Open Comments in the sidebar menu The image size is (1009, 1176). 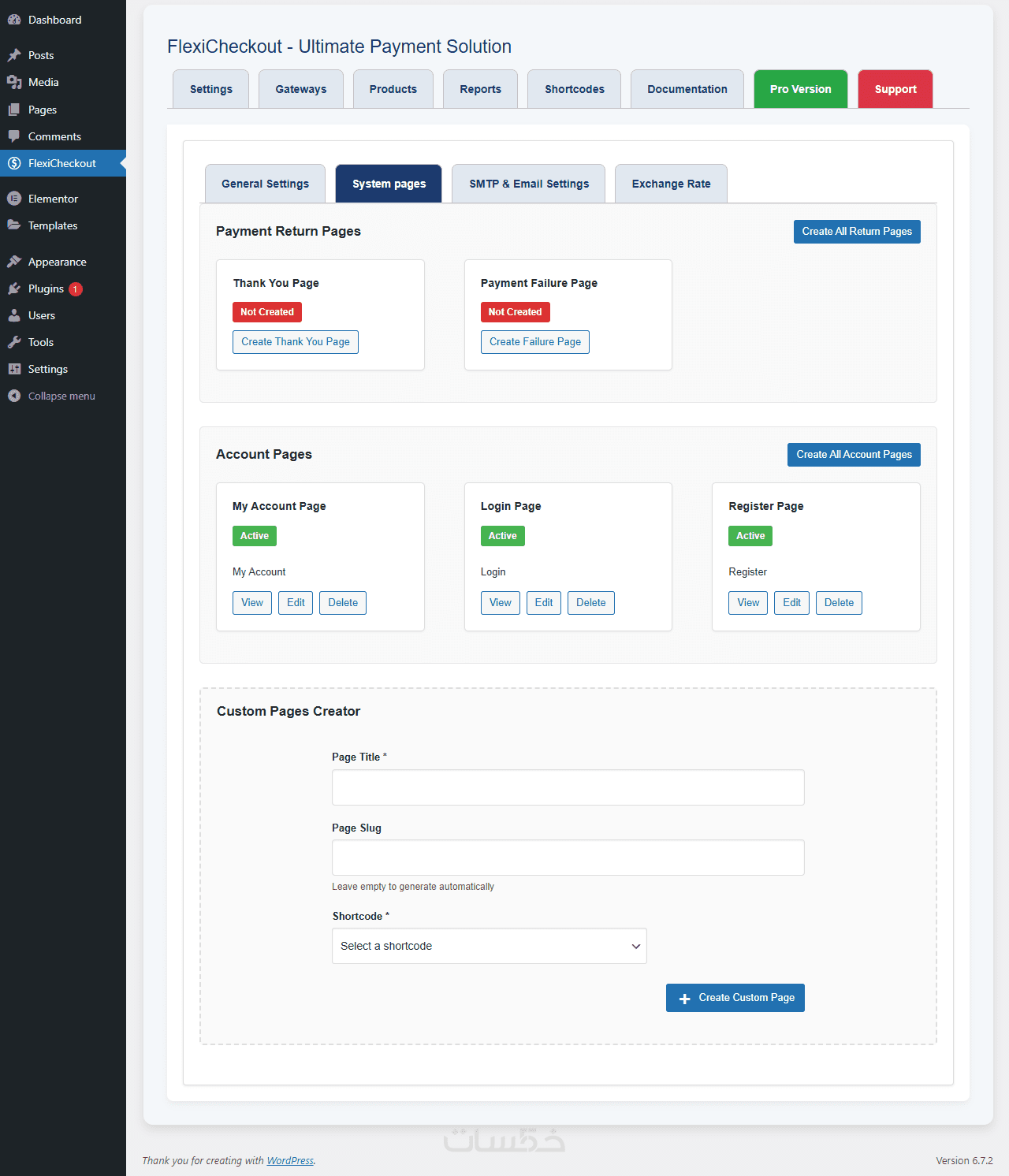tap(63, 136)
